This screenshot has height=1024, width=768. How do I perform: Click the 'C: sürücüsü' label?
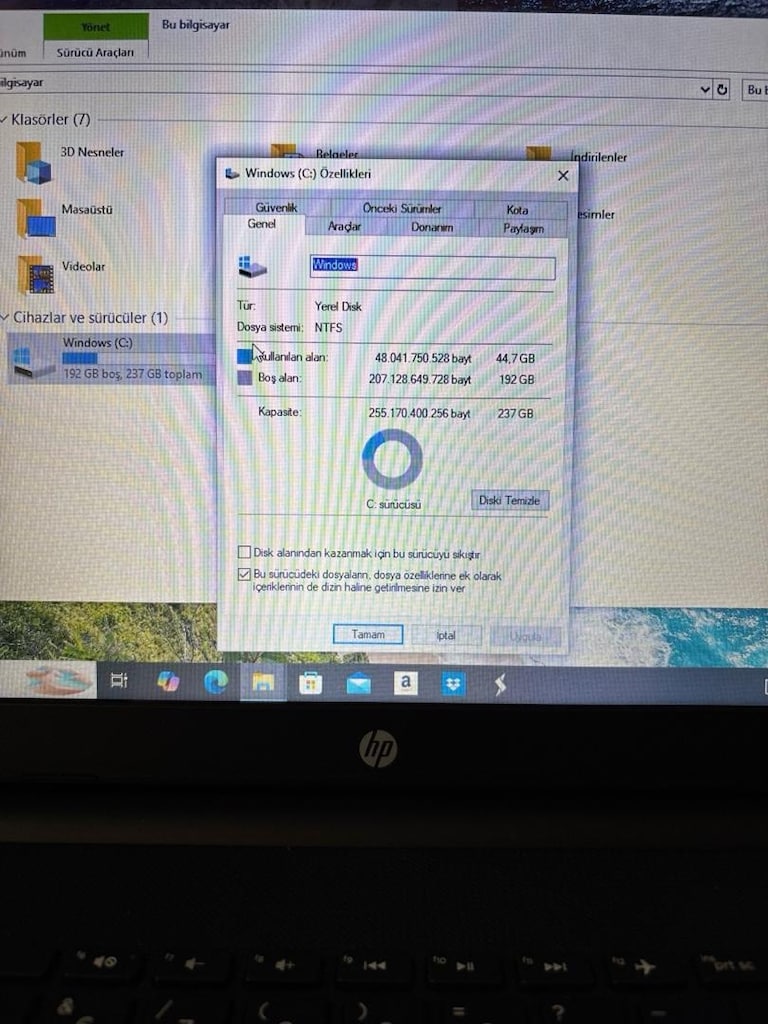pyautogui.click(x=394, y=504)
